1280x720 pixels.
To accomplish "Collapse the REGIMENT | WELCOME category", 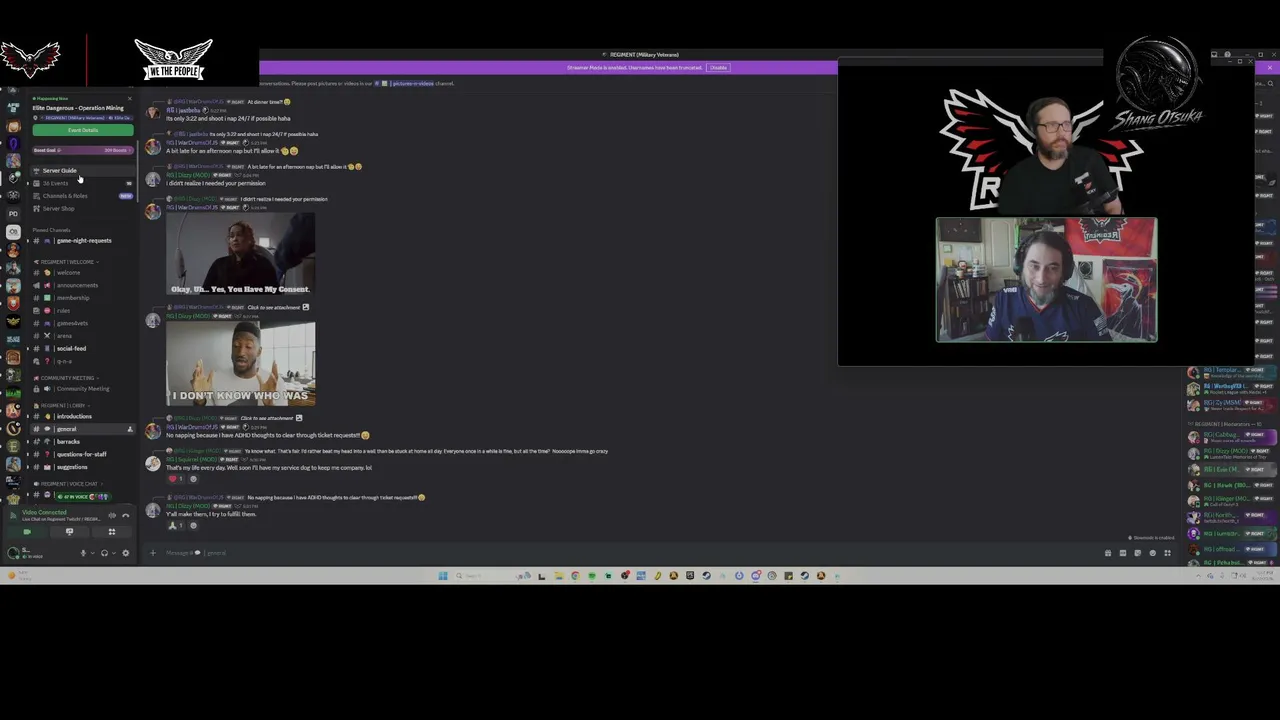I will tap(65, 262).
